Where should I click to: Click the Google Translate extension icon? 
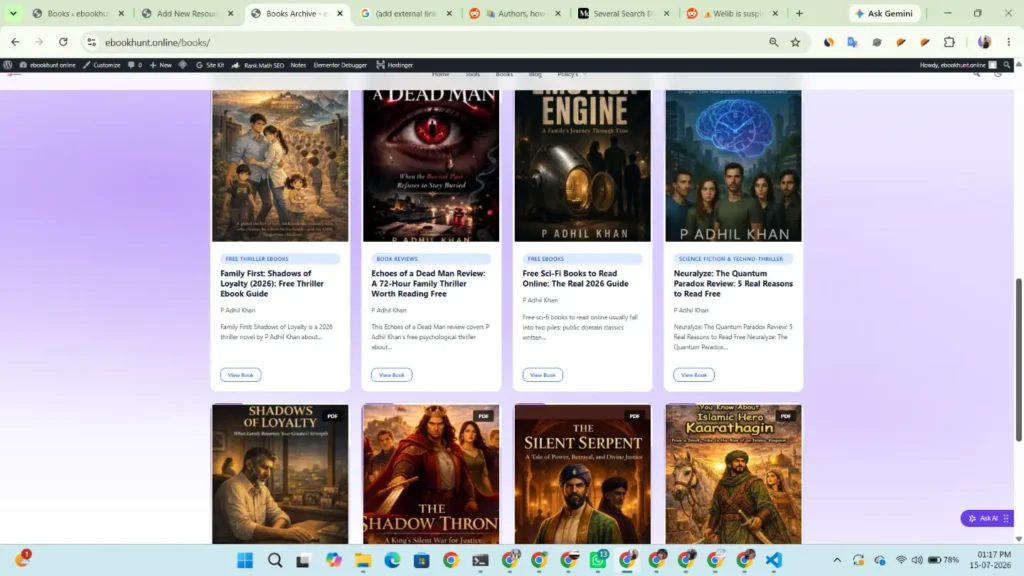point(852,42)
